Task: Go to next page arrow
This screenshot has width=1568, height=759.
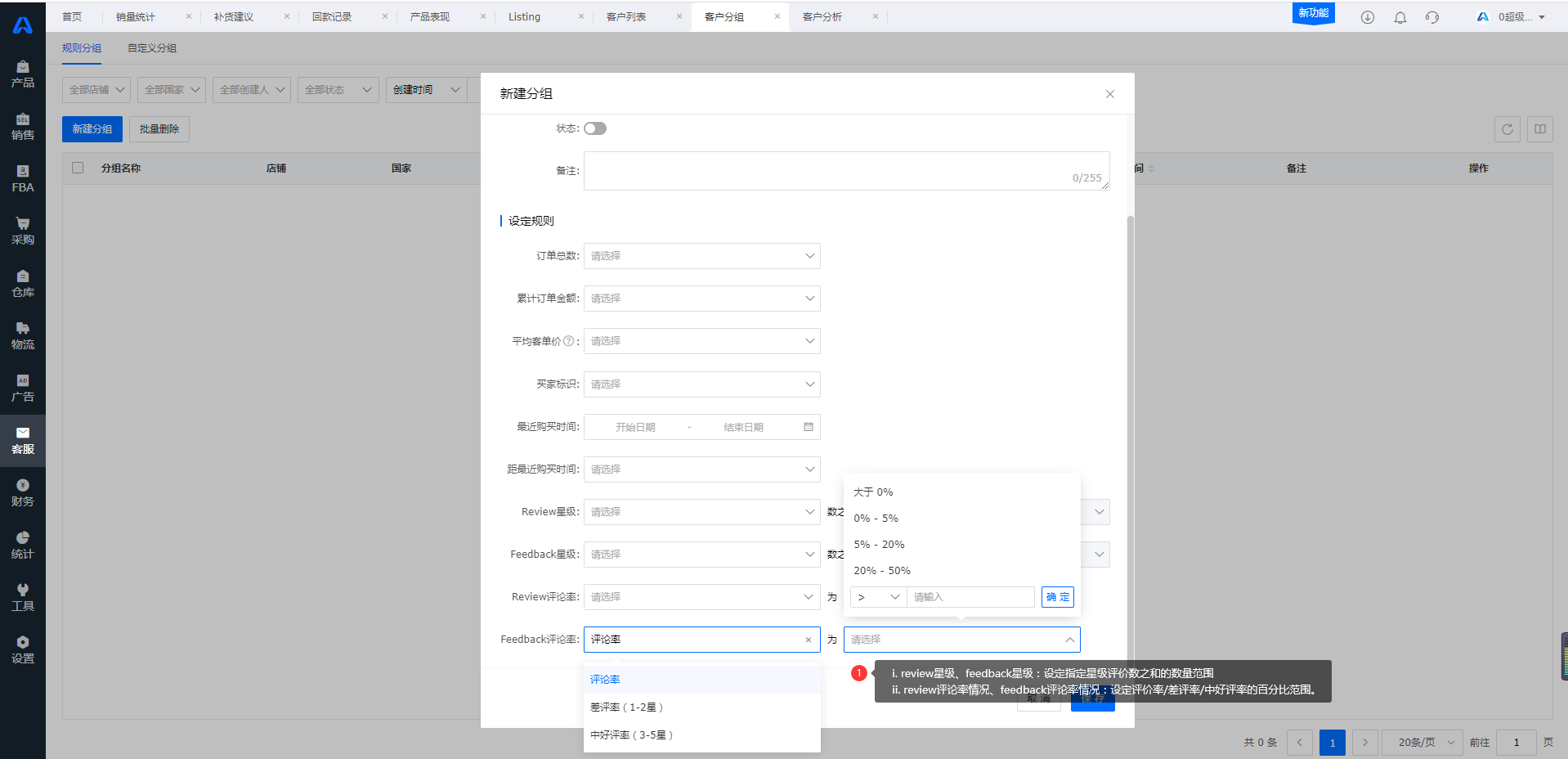Action: click(x=1365, y=743)
